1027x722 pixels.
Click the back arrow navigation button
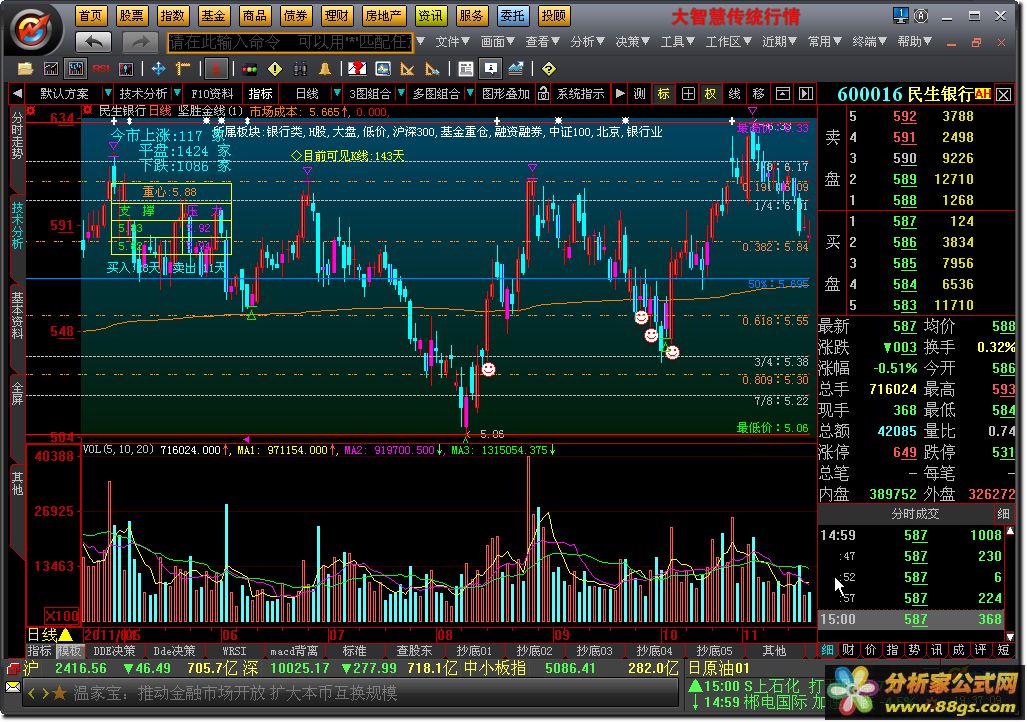93,43
